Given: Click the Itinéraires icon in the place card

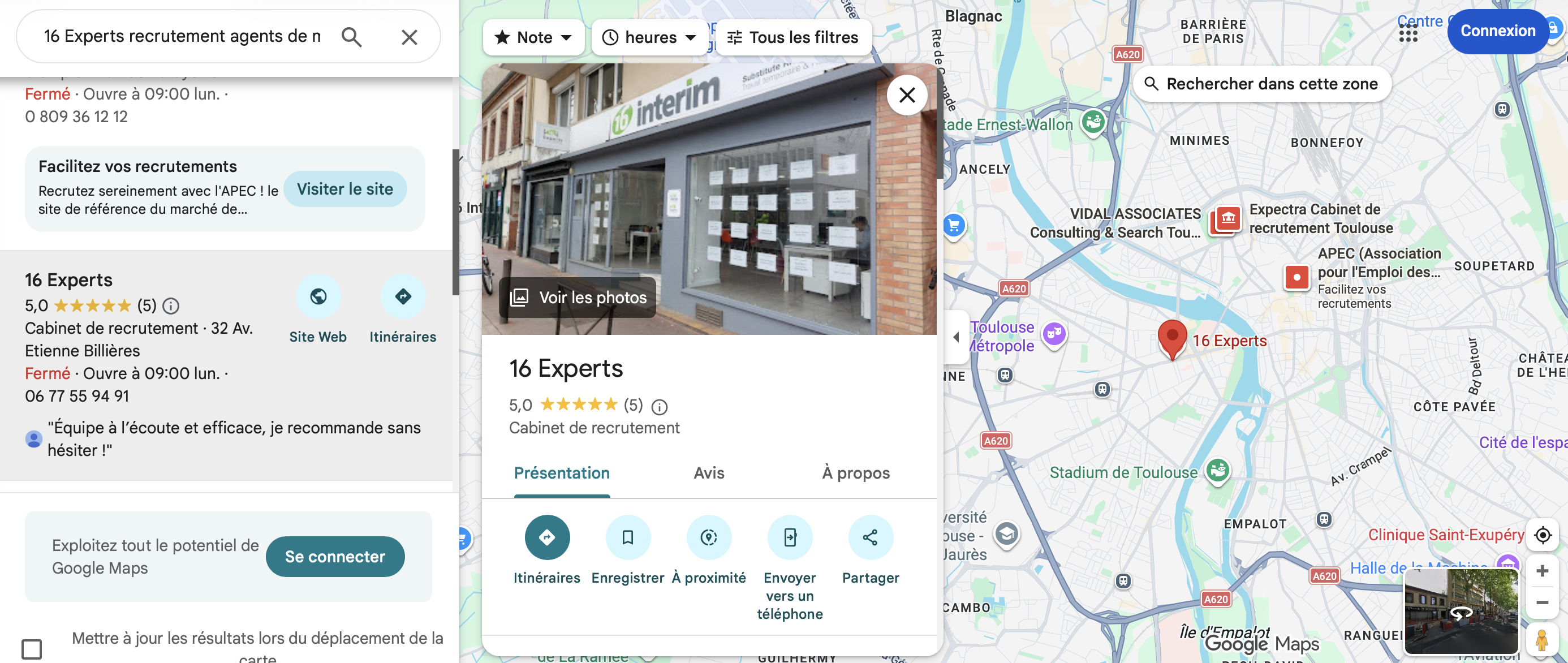Looking at the screenshot, I should [x=546, y=537].
